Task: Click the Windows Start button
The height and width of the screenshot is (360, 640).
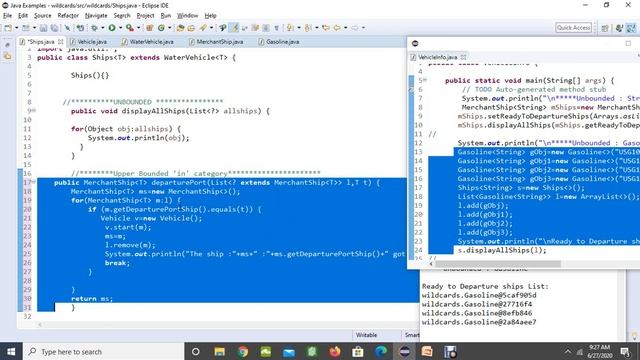Action: click(x=11, y=351)
